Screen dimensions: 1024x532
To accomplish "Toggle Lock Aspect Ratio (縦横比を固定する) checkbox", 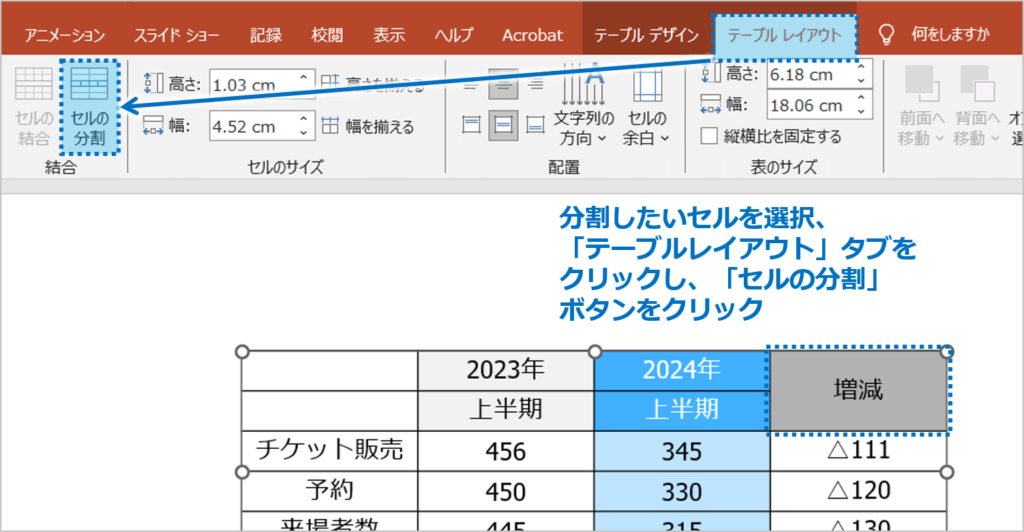I will tap(709, 136).
